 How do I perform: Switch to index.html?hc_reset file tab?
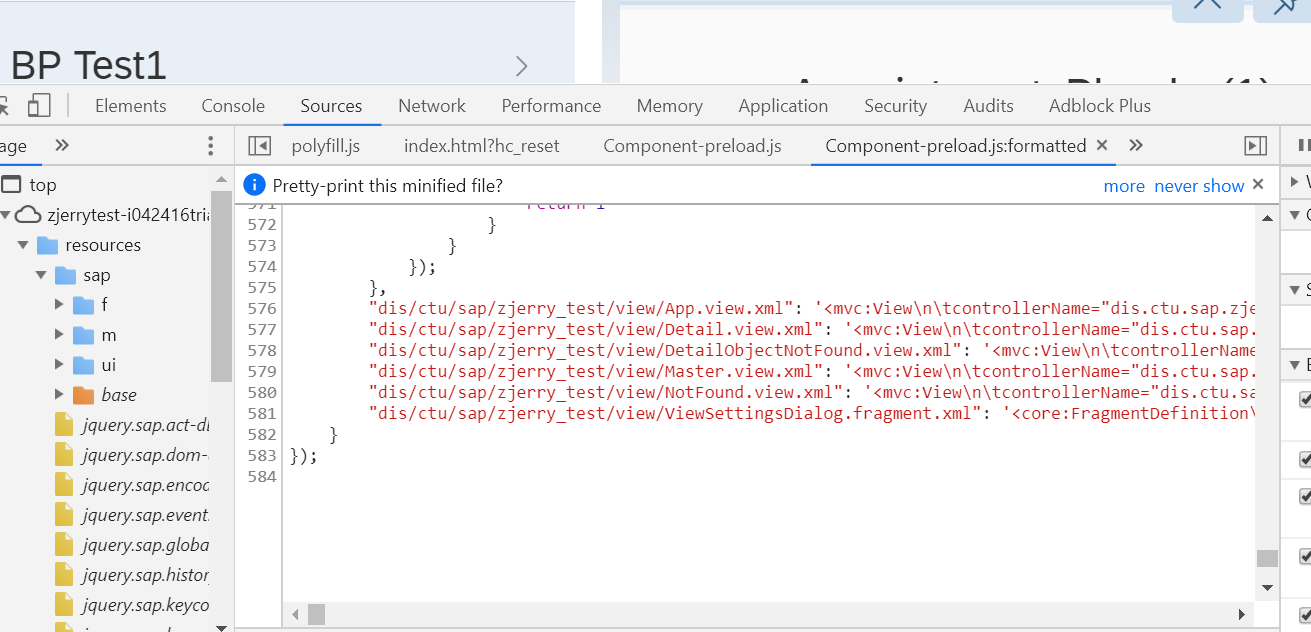(x=482, y=146)
